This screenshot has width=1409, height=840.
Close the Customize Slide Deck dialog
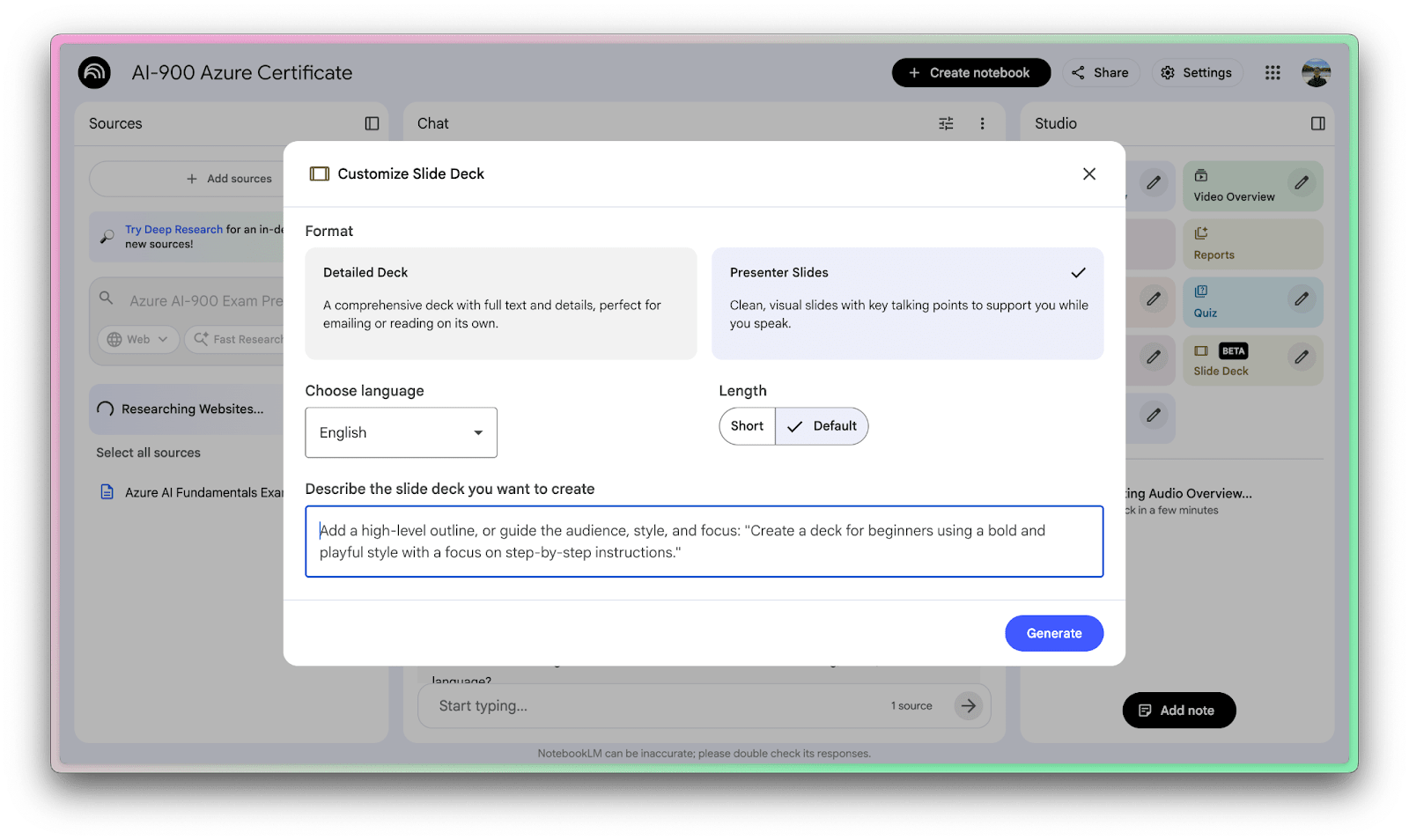pos(1089,173)
